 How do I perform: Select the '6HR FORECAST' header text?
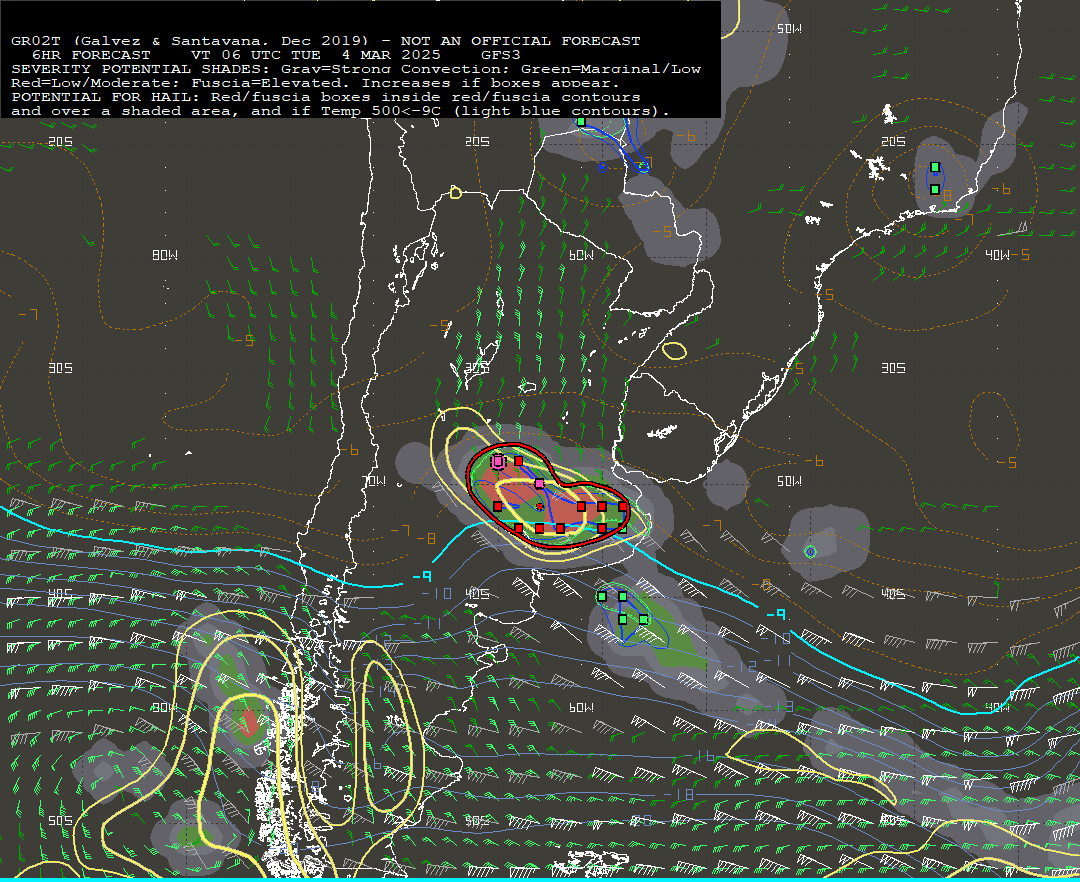tap(91, 55)
